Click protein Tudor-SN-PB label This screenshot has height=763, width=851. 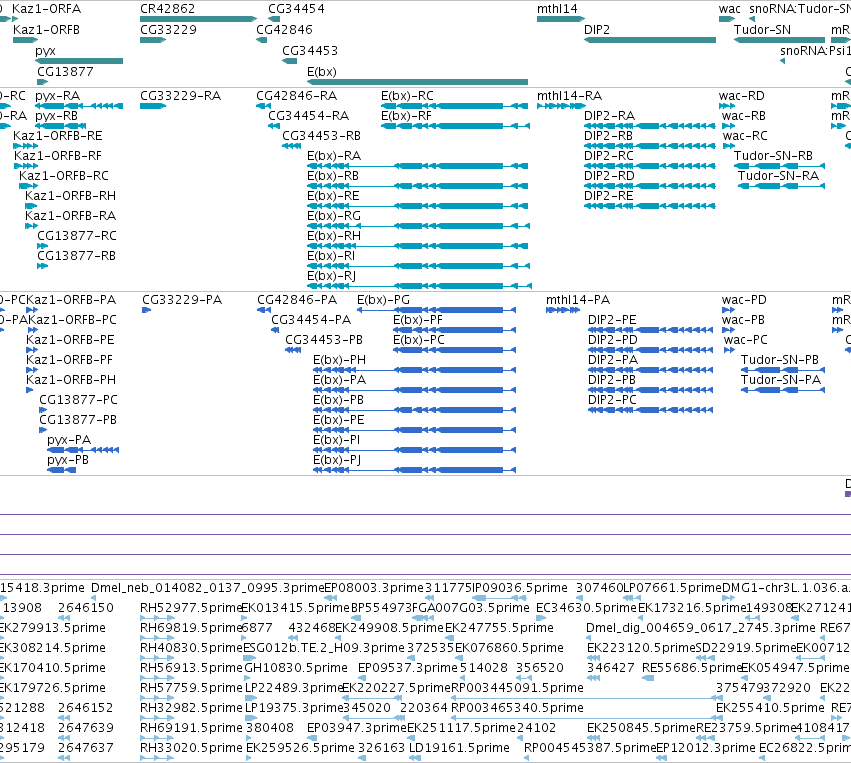tap(780, 360)
